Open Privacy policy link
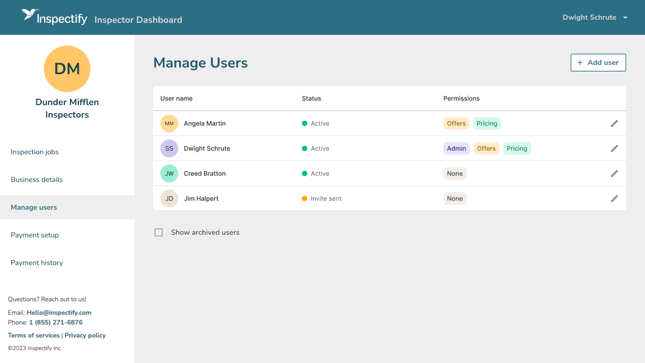 point(85,335)
